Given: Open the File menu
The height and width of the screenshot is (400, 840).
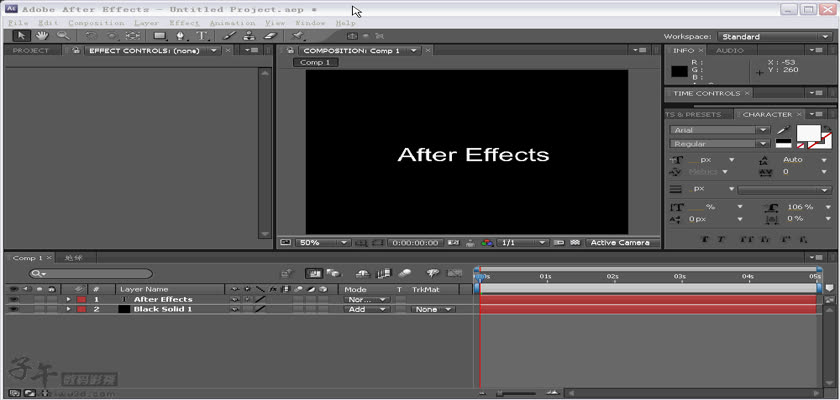Looking at the screenshot, I should click(18, 23).
